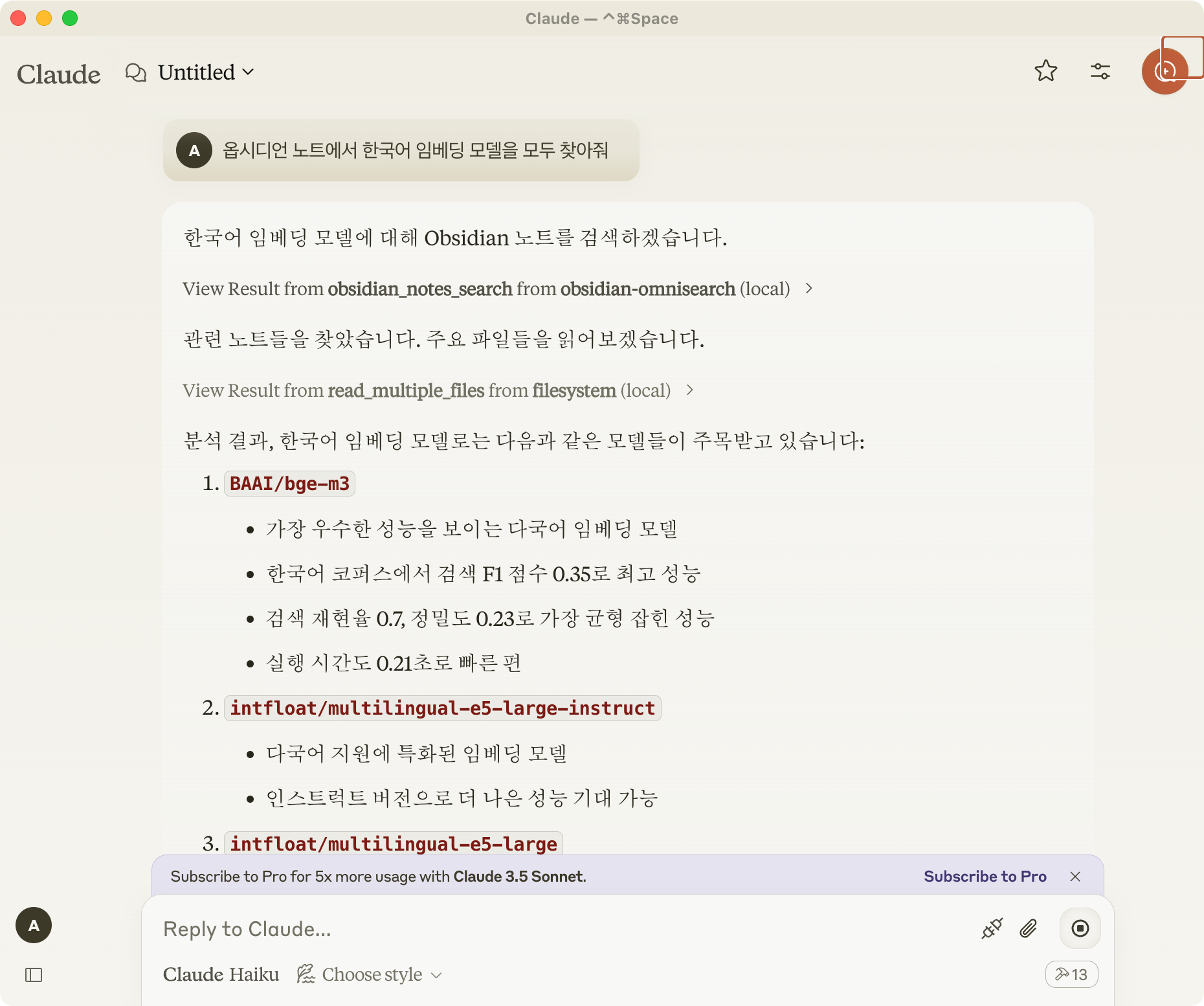Viewport: 1204px width, 1006px height.
Task: Open the MCP plug connector icon
Action: point(992,928)
